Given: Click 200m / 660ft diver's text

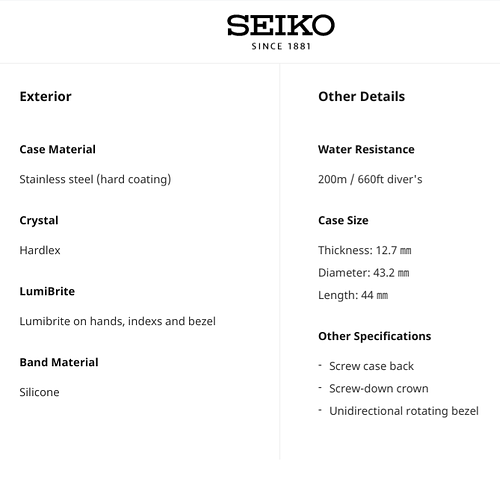Looking at the screenshot, I should (370, 179).
